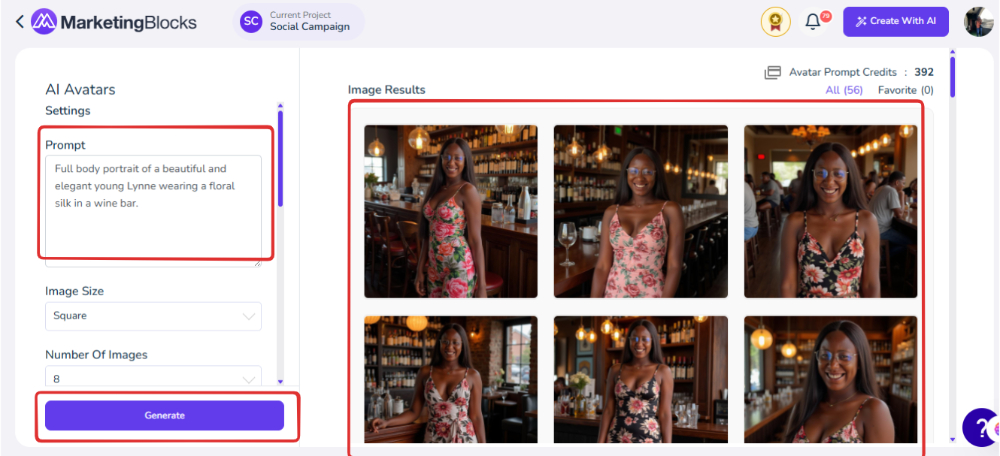This screenshot has height=456, width=1000.
Task: Click the Image Results heading
Action: 386,90
